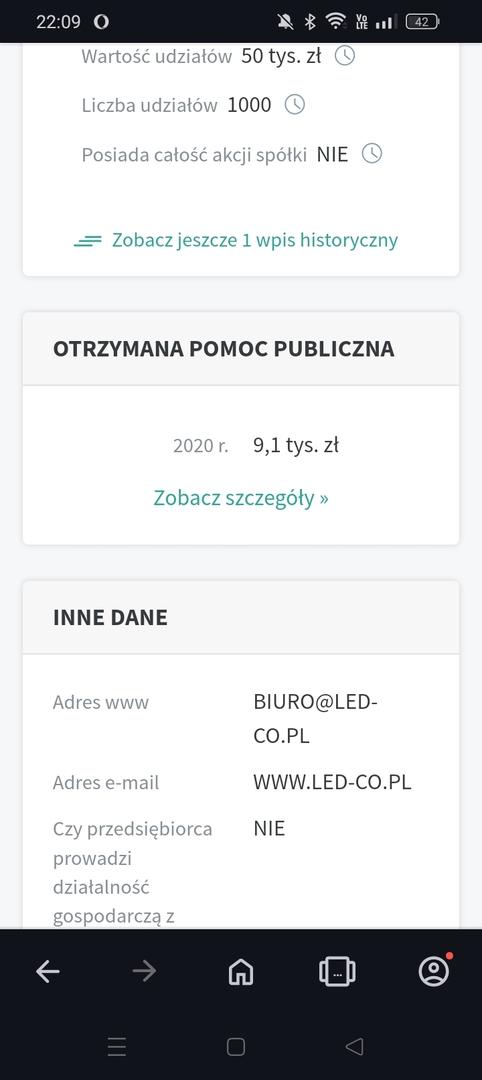The image size is (482, 1080).
Task: Open the browser tabs switcher
Action: 337,971
